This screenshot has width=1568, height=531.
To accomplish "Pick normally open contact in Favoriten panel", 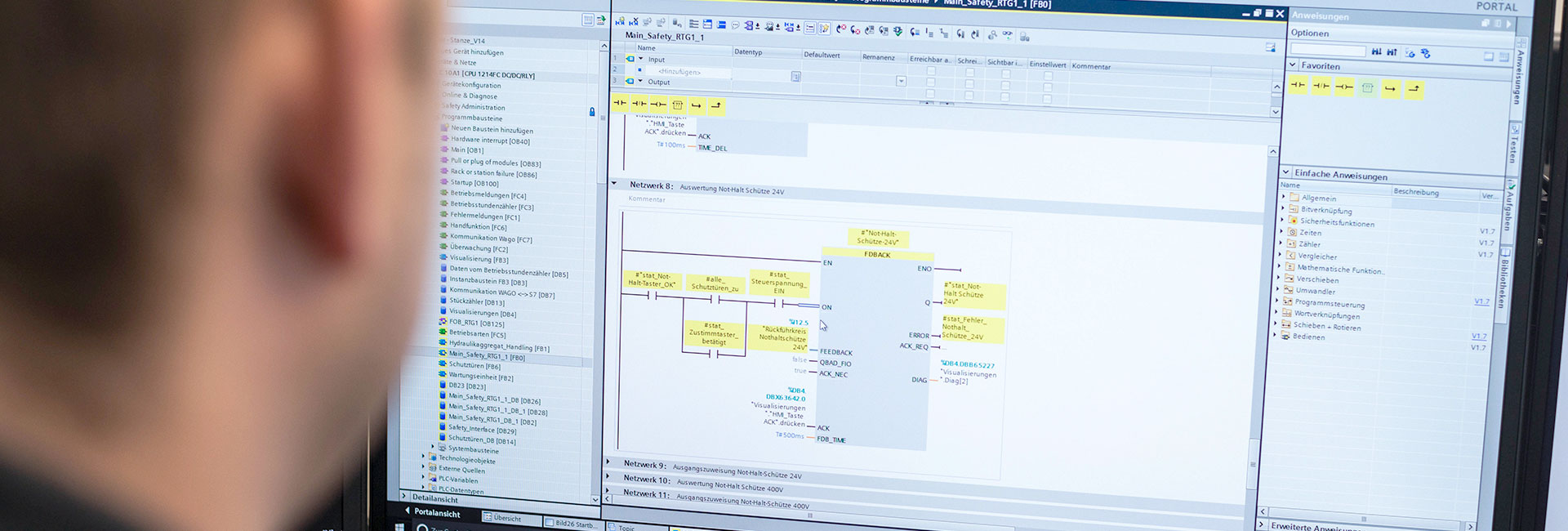I will coord(1298,85).
